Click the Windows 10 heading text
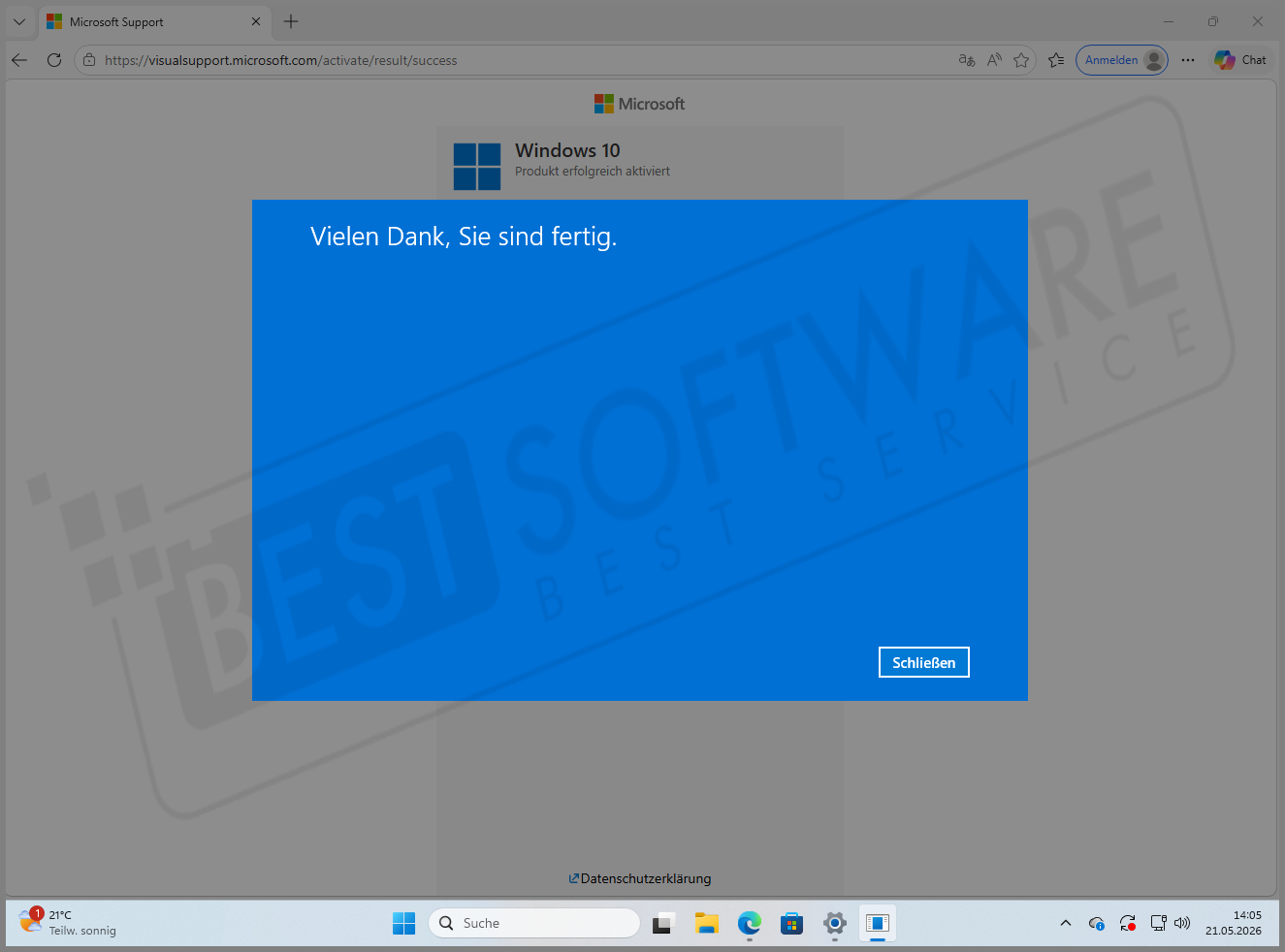 coord(567,150)
